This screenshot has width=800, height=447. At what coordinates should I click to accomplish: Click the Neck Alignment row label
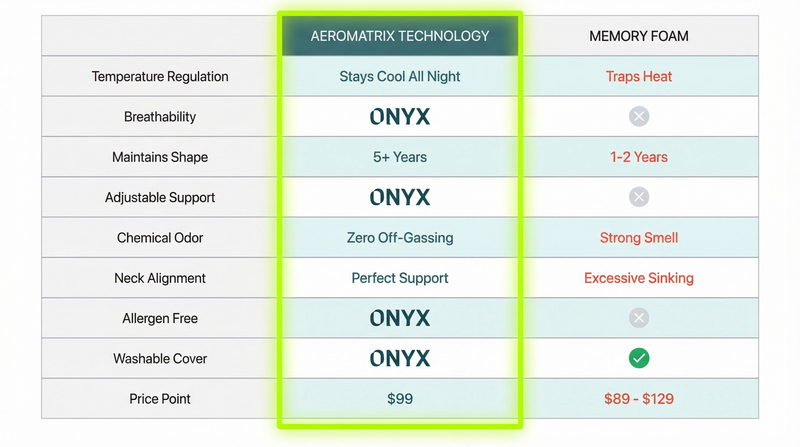click(x=160, y=278)
